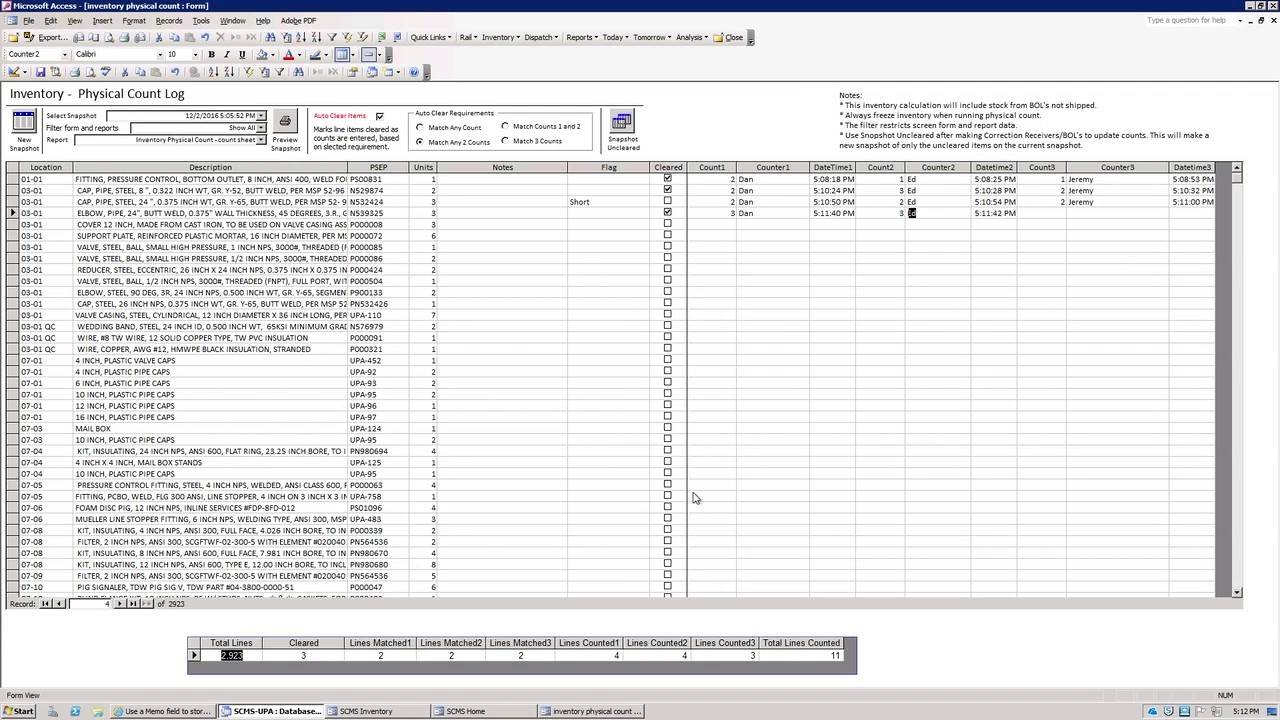
Task: Switch to Design View with the ruler-pencil icon
Action: pyautogui.click(x=13, y=72)
